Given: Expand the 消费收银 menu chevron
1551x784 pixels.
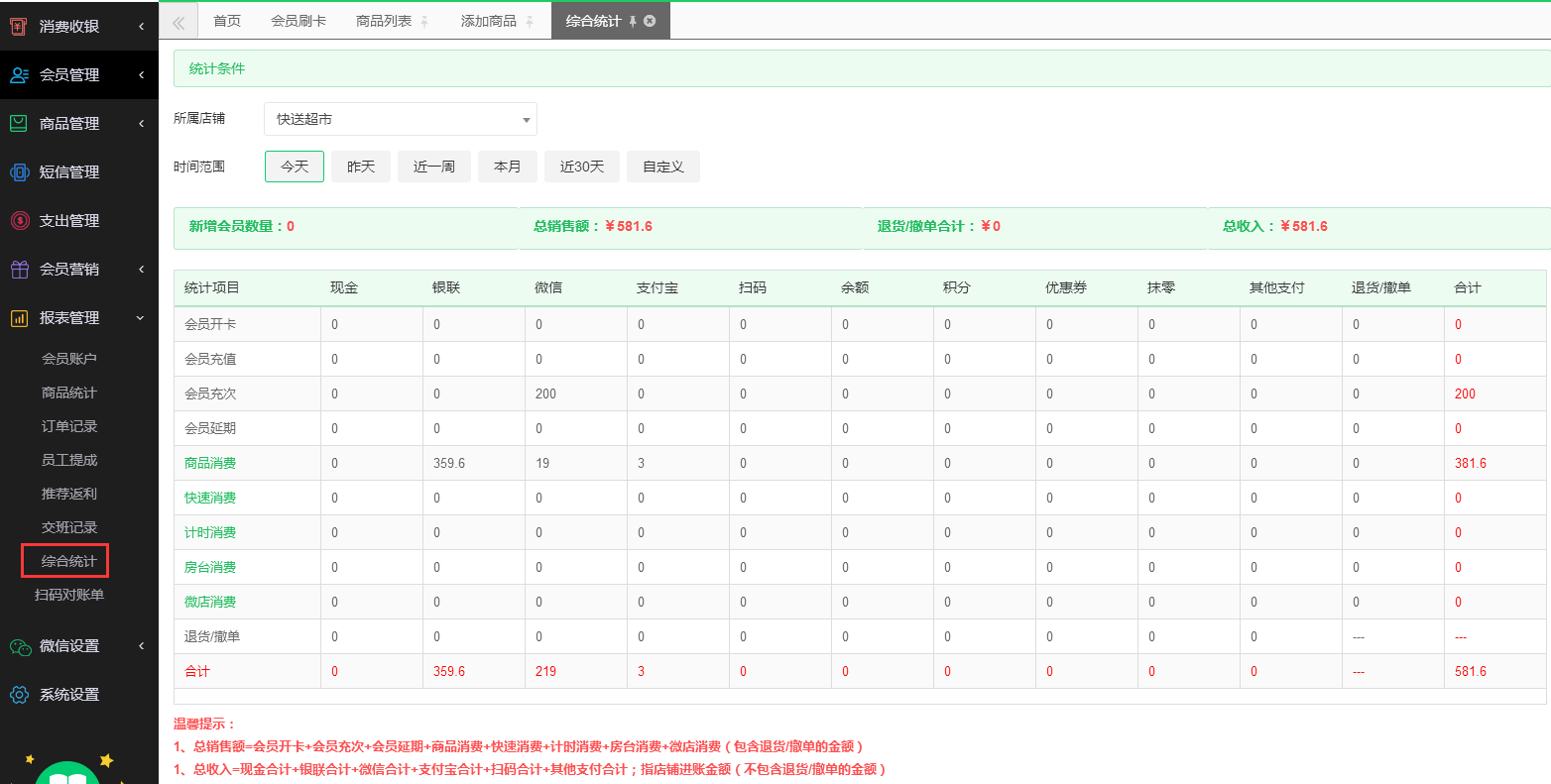Looking at the screenshot, I should tap(142, 27).
